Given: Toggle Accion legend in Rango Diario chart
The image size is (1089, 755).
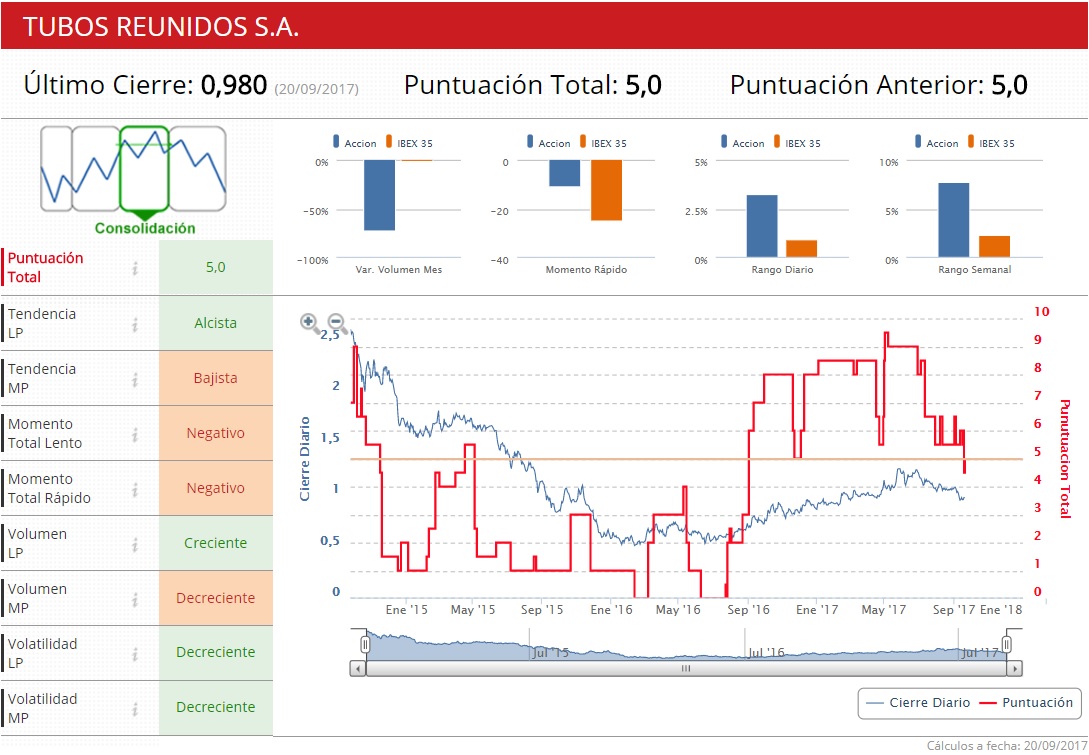Looking at the screenshot, I should coord(742,143).
